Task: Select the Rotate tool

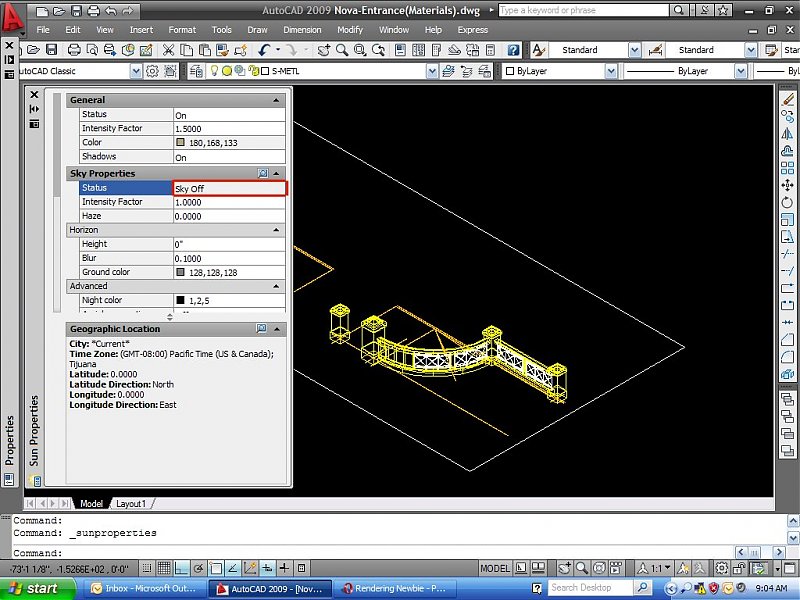Action: (x=787, y=203)
